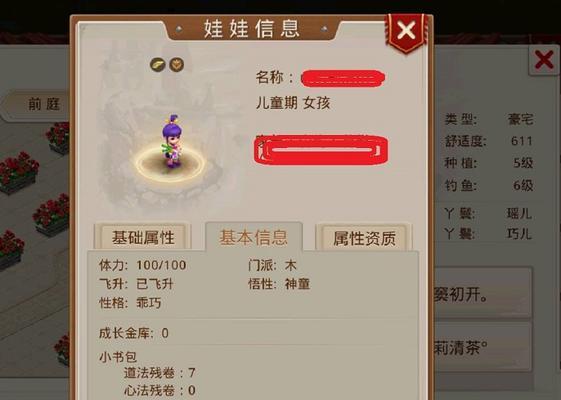Click the 悟性 神童 label
This screenshot has height=400, width=561.
(x=279, y=284)
